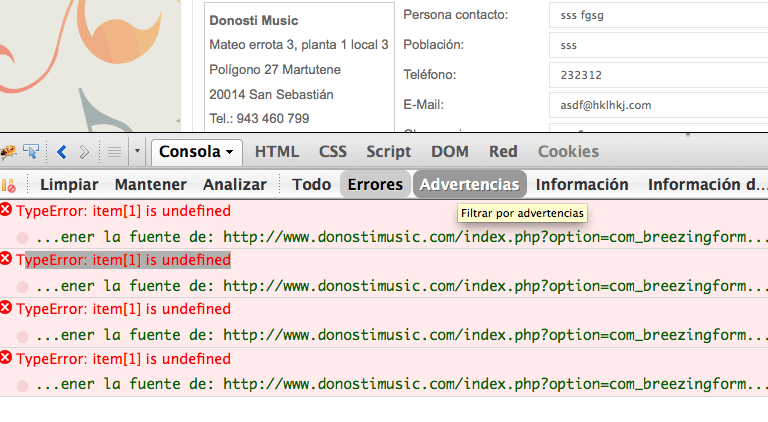The width and height of the screenshot is (768, 422).
Task: Open the small dropdown arrow beside command line icon
Action: [x=137, y=151]
